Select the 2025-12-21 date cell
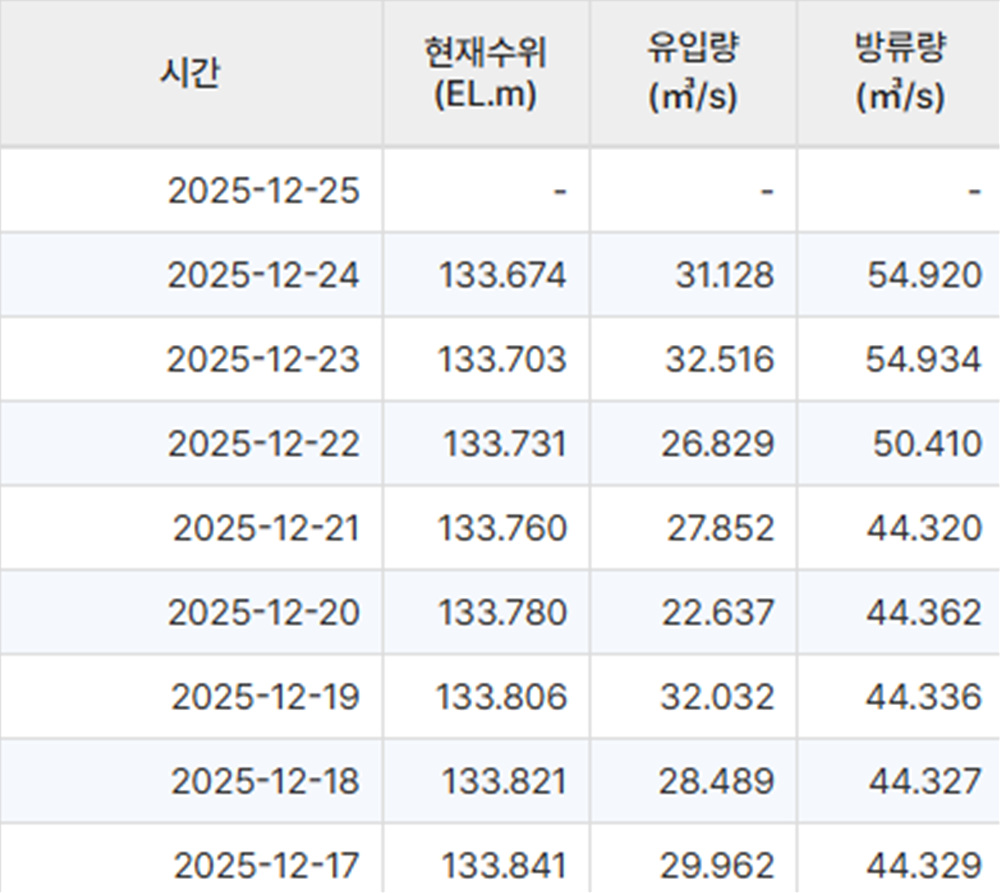 [266, 527]
